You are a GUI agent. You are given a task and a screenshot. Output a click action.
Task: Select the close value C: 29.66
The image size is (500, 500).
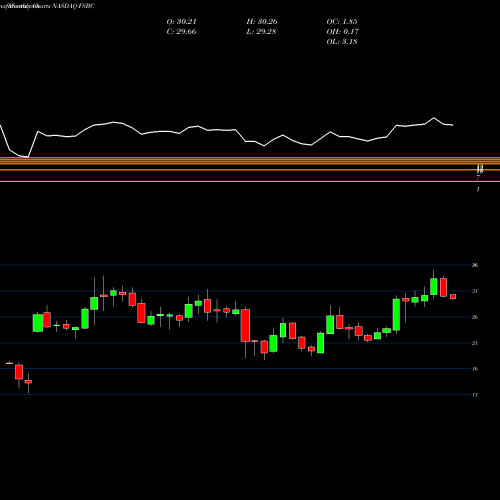(181, 32)
